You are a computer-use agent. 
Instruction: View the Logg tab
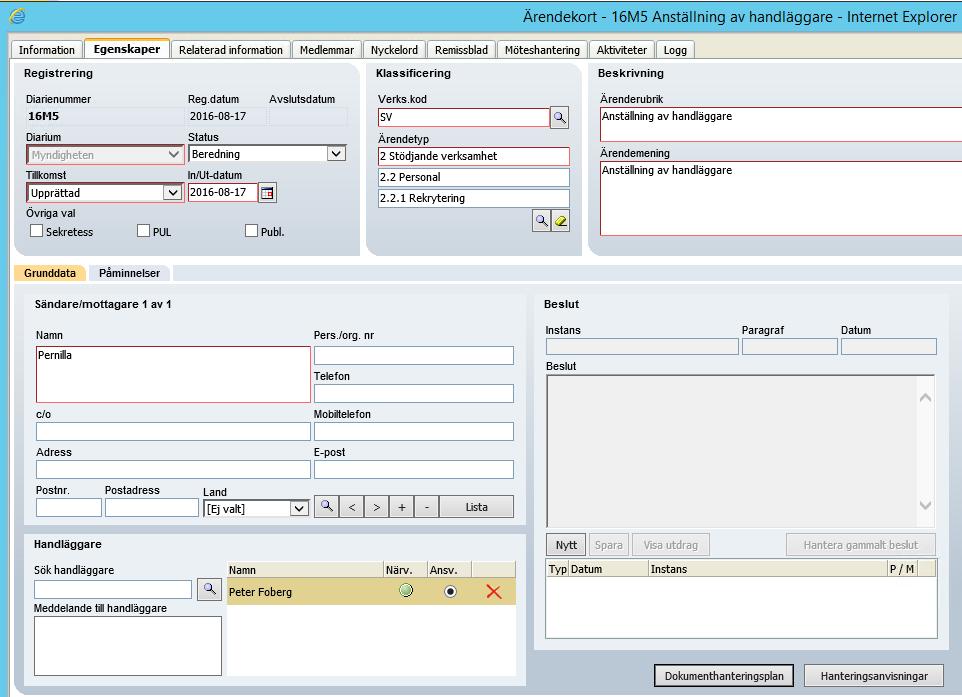click(675, 50)
